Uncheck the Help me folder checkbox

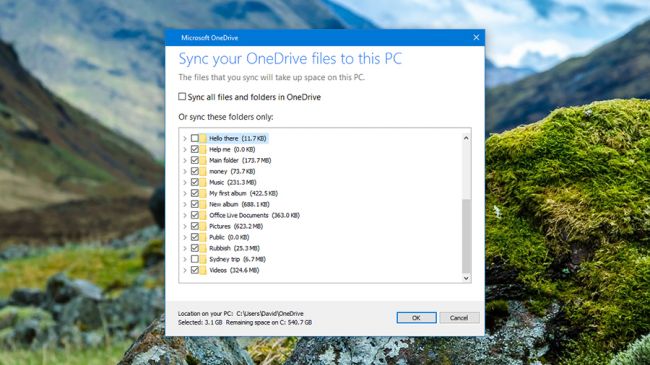click(195, 149)
